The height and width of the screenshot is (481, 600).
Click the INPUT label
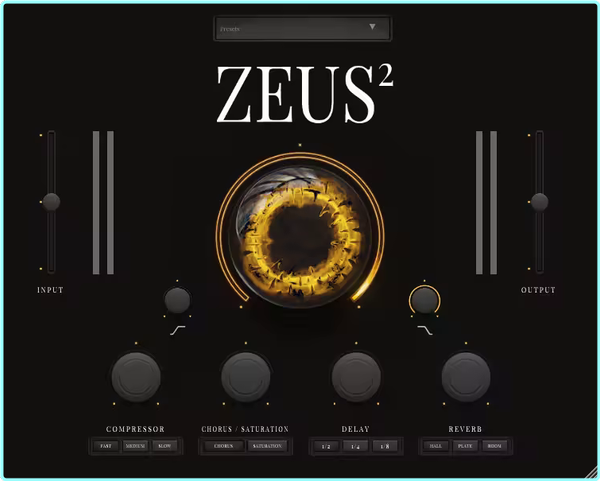point(50,290)
